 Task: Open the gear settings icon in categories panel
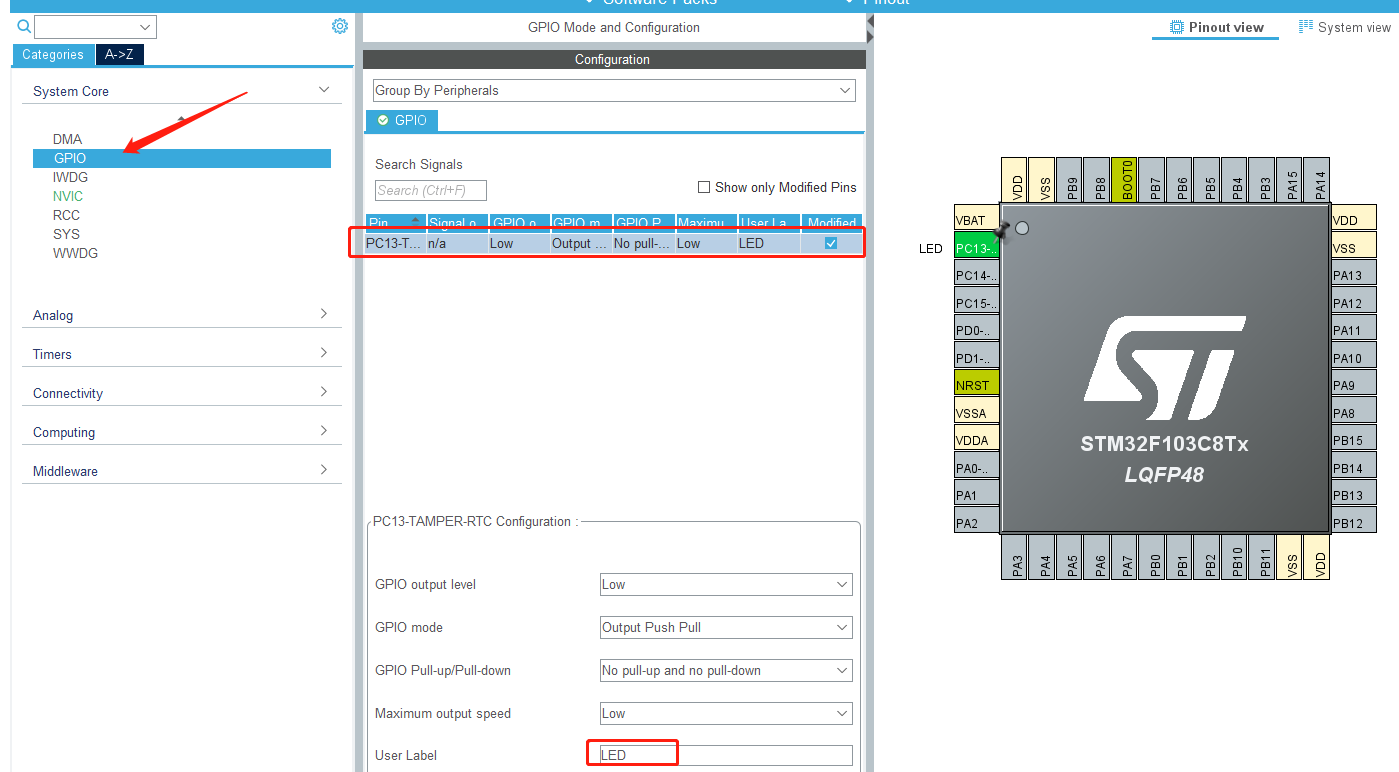(340, 26)
